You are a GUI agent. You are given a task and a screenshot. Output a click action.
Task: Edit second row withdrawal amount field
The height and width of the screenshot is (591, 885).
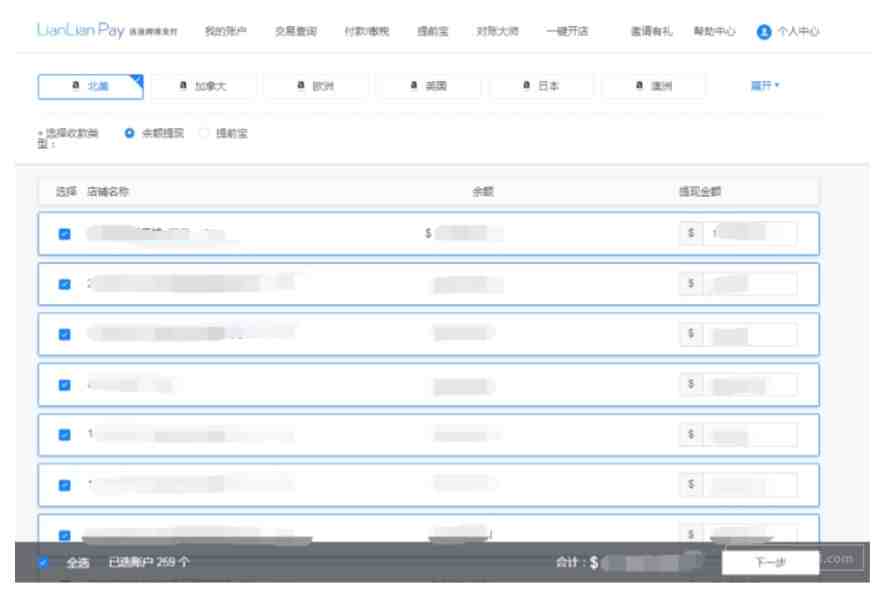click(x=750, y=283)
